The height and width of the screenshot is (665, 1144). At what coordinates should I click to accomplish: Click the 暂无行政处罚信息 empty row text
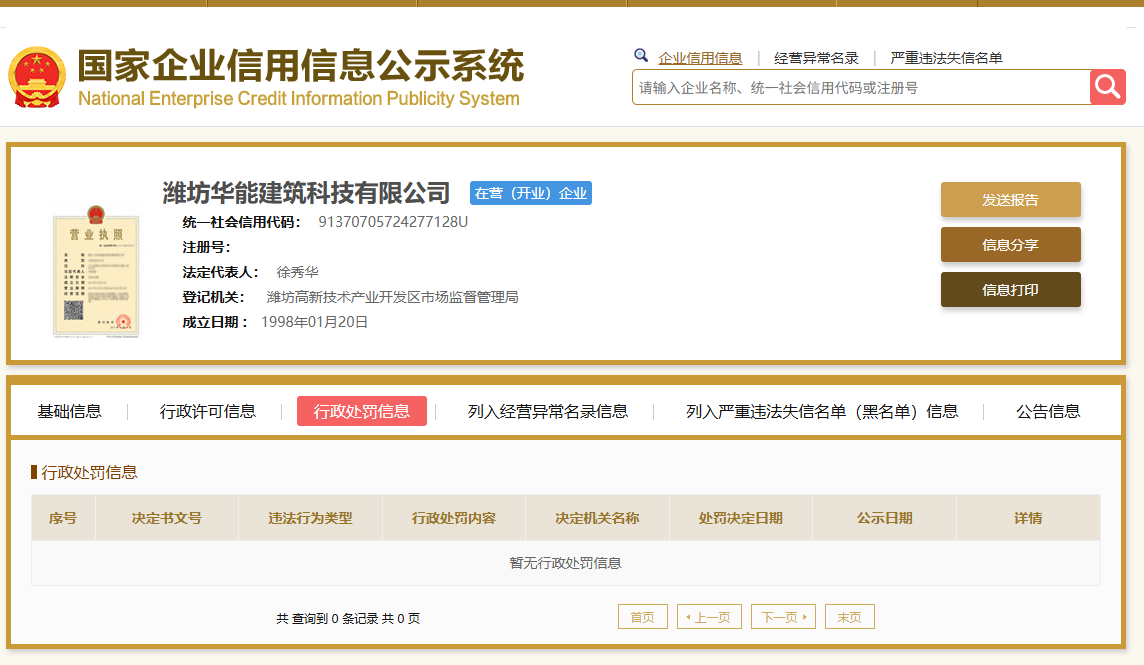[x=565, y=563]
